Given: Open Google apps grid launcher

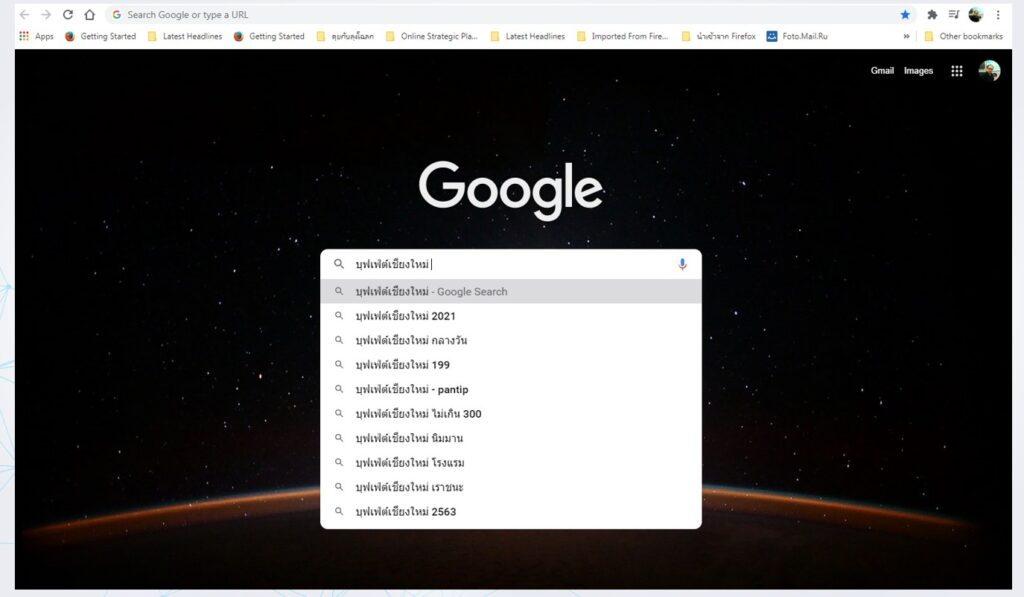Looking at the screenshot, I should 957,71.
